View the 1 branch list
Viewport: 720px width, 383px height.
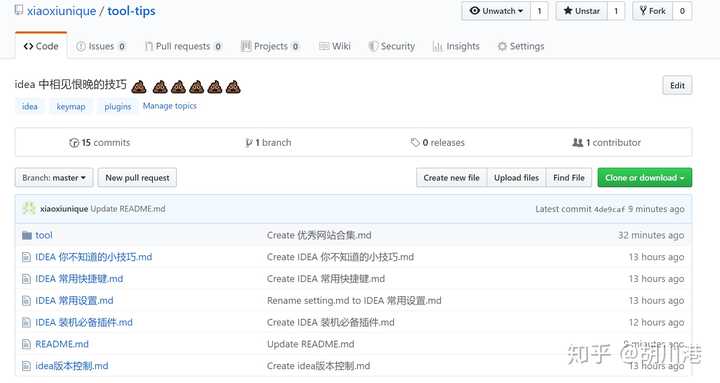coord(269,143)
